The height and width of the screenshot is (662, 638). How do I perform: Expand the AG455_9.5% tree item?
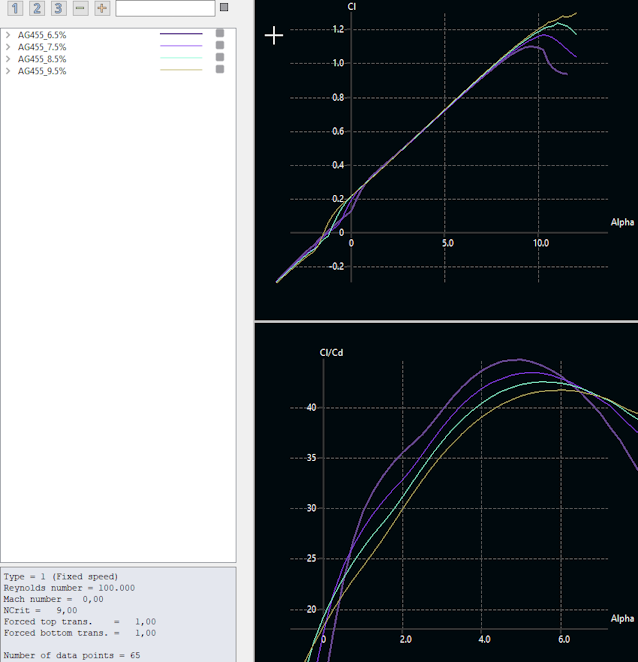tap(8, 71)
